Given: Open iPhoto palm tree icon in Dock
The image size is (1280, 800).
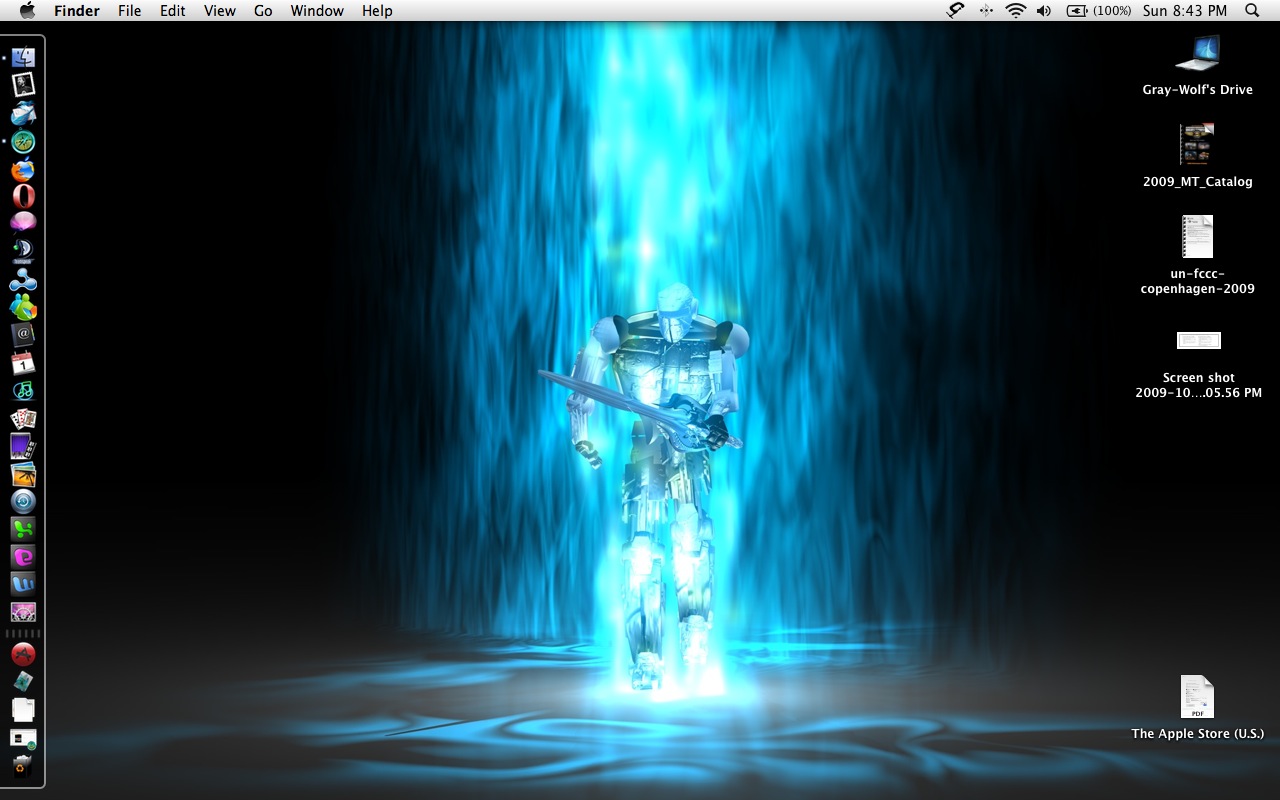Looking at the screenshot, I should tap(23, 474).
